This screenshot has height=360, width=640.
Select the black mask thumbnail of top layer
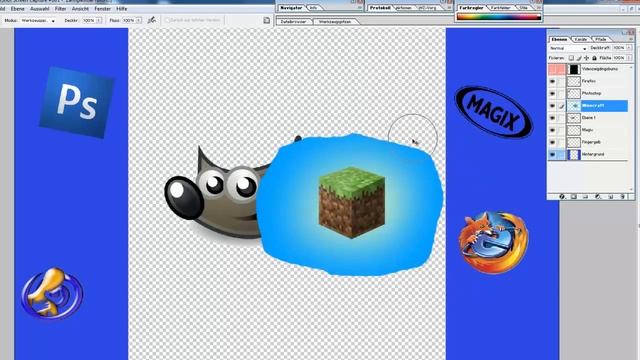coord(574,69)
